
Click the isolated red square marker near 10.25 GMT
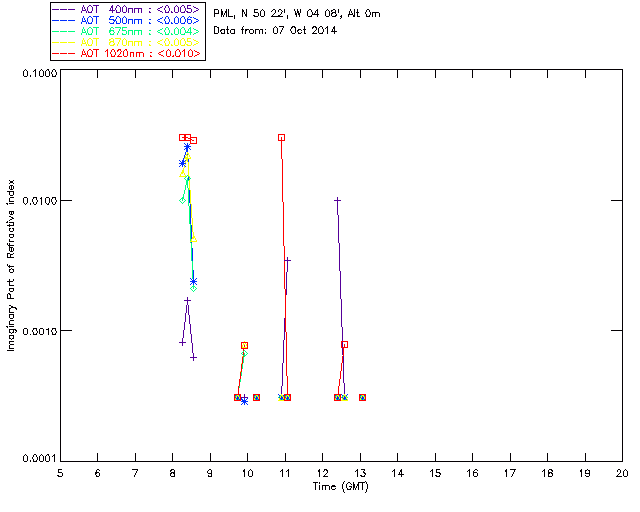(256, 398)
